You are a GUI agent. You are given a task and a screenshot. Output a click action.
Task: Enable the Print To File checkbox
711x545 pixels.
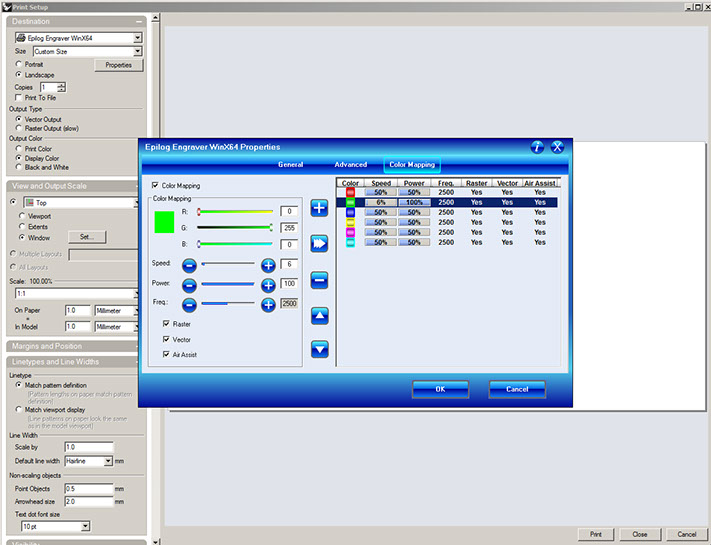pos(19,97)
